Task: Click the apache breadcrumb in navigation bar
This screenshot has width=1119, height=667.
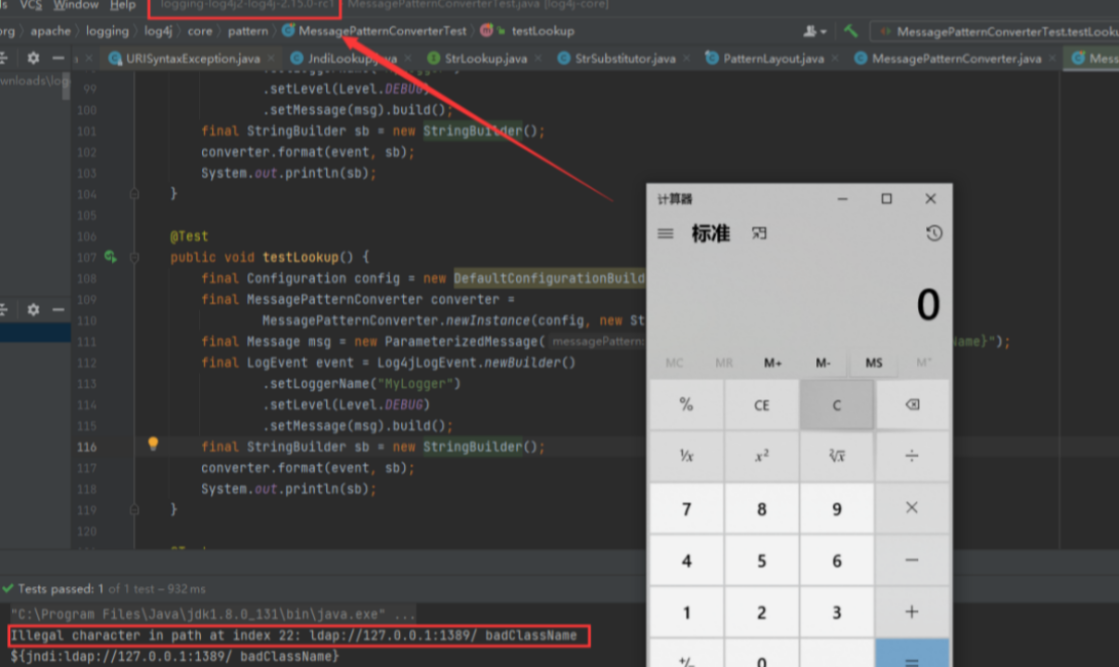Action: click(x=51, y=31)
